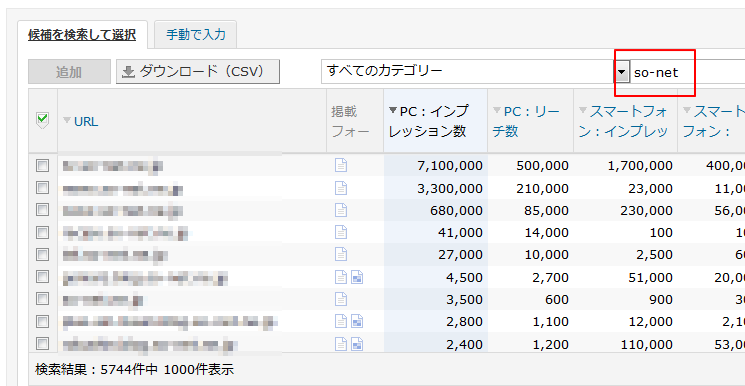Click the text format icon in 7,100,000 row
This screenshot has width=745, height=386.
341,165
